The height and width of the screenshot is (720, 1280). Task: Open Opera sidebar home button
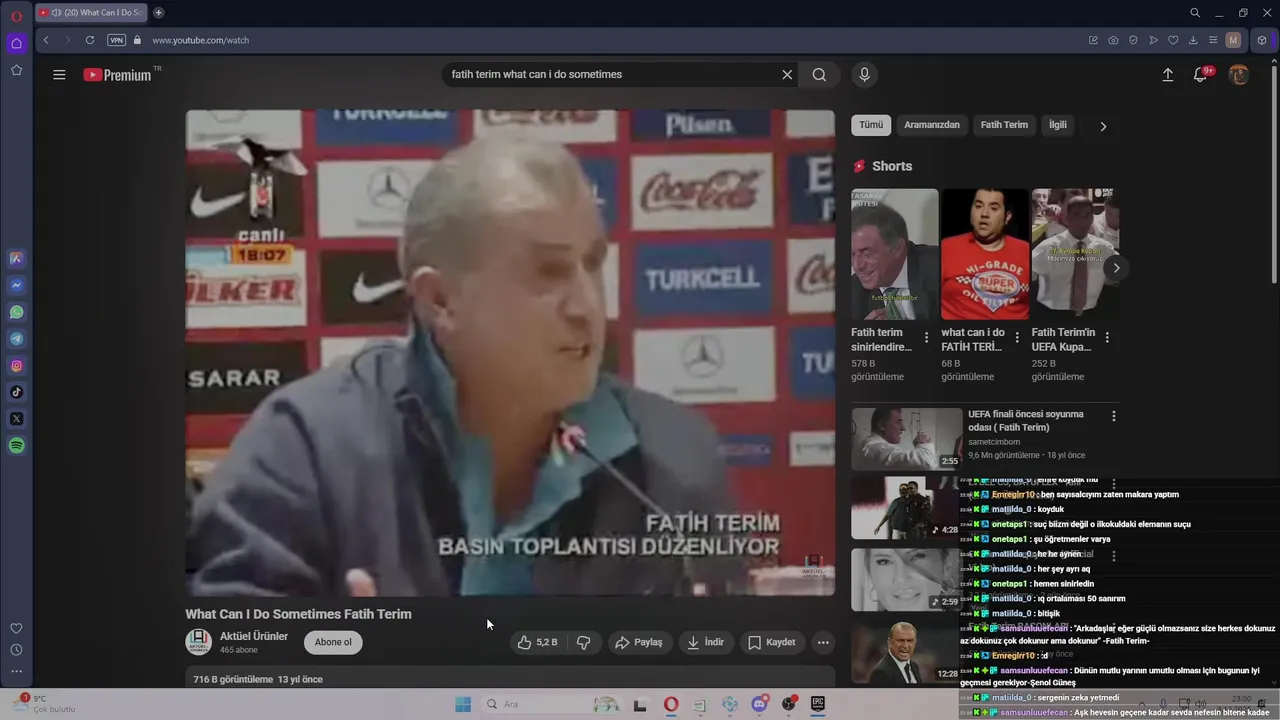[16, 43]
